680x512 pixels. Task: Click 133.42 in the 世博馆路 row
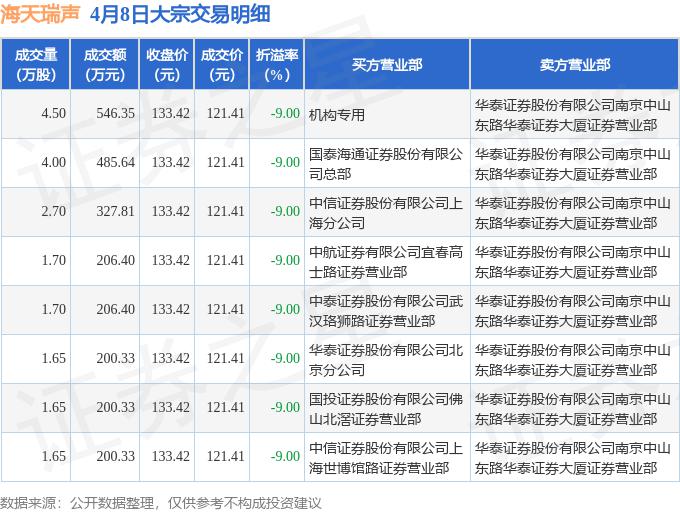coord(170,457)
